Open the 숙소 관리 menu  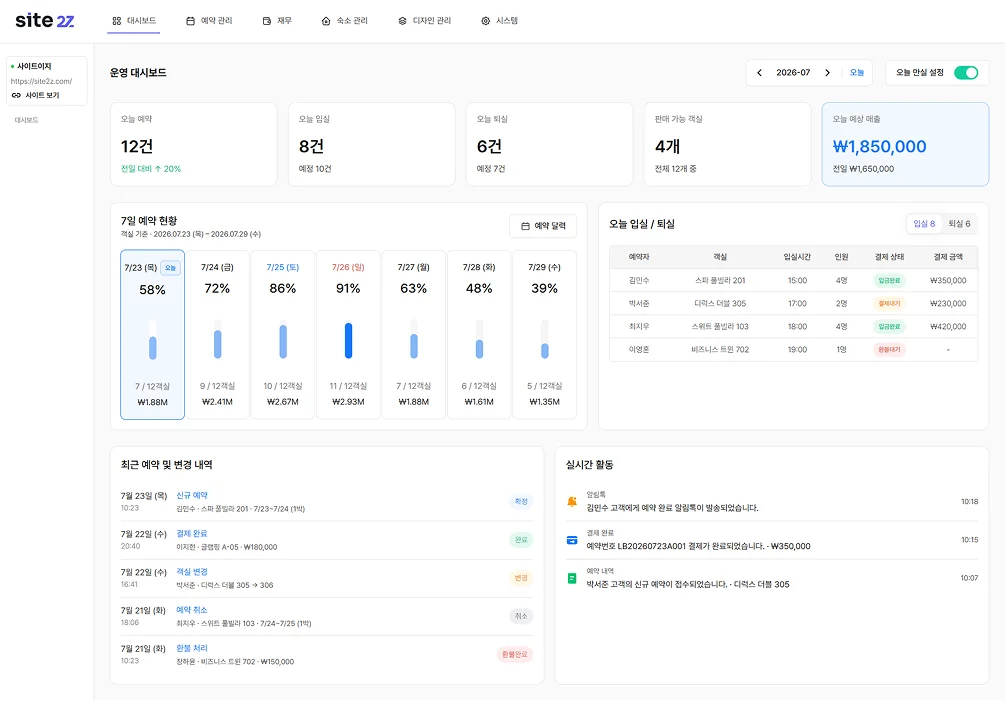(x=345, y=21)
